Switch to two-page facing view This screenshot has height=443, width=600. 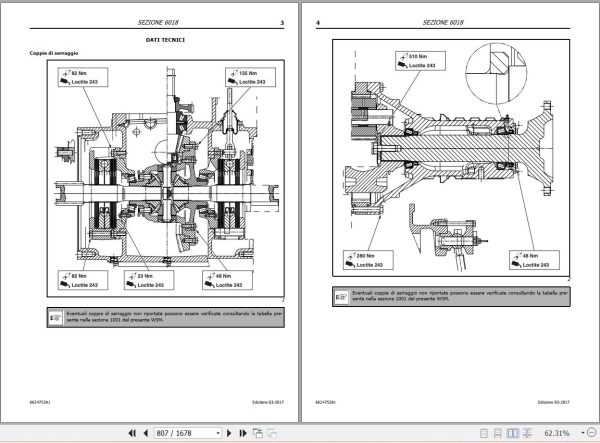[x=512, y=433]
